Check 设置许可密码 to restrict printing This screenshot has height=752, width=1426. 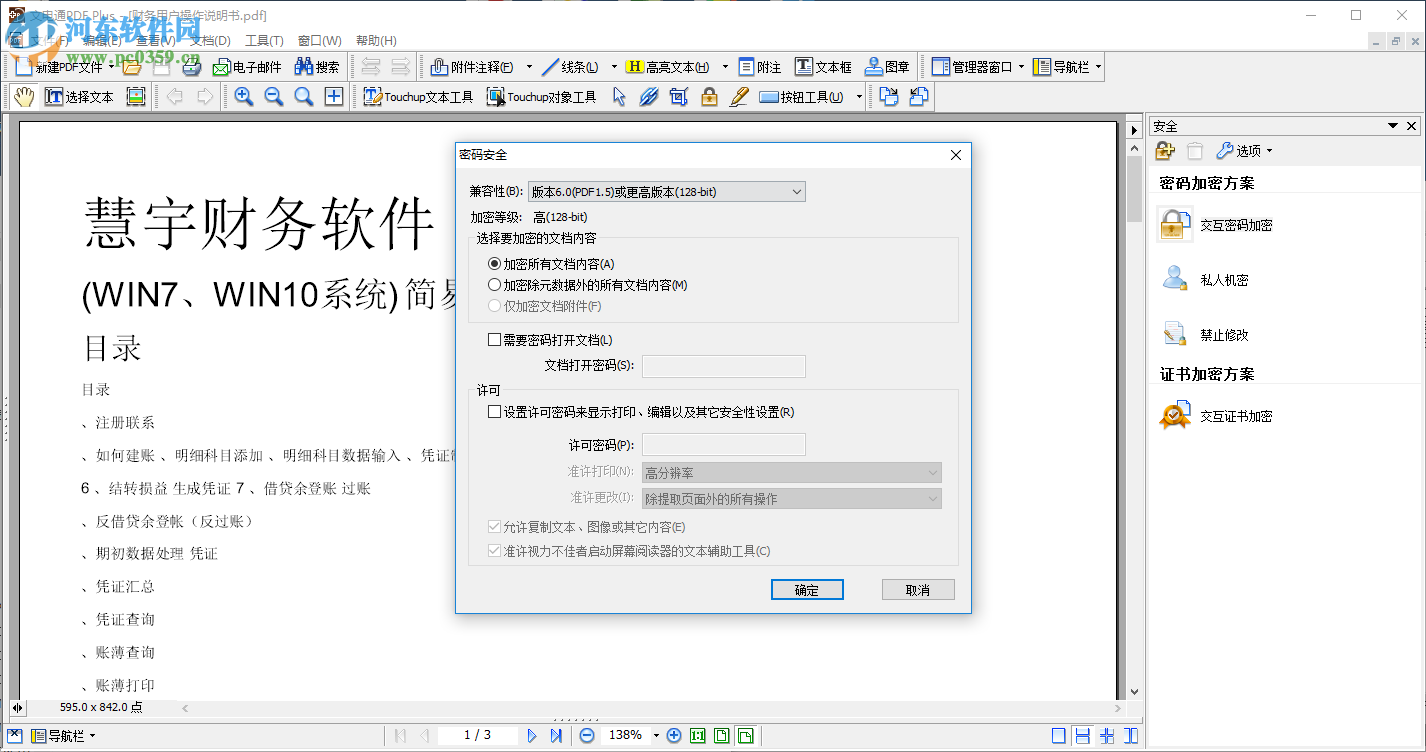click(x=493, y=411)
